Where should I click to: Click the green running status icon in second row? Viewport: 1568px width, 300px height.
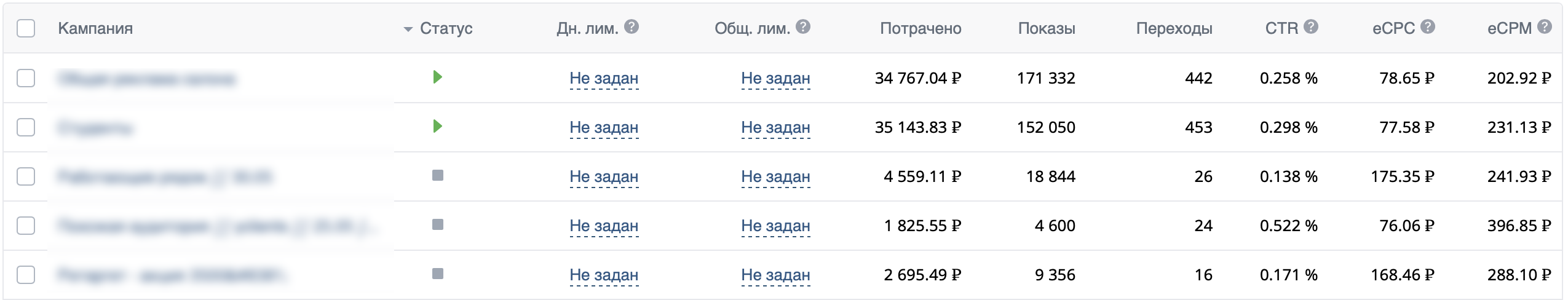tap(438, 127)
